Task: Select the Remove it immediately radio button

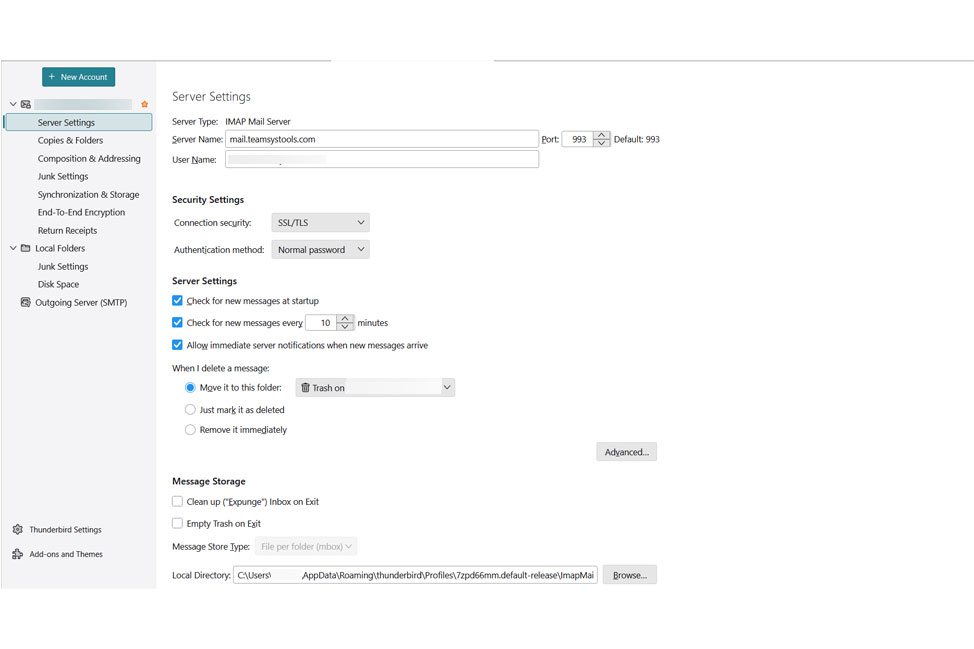Action: 190,429
